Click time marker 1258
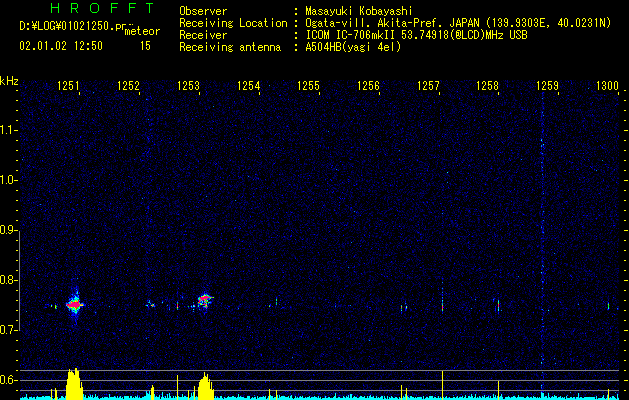Image resolution: width=629 pixels, height=400 pixels. pos(487,85)
